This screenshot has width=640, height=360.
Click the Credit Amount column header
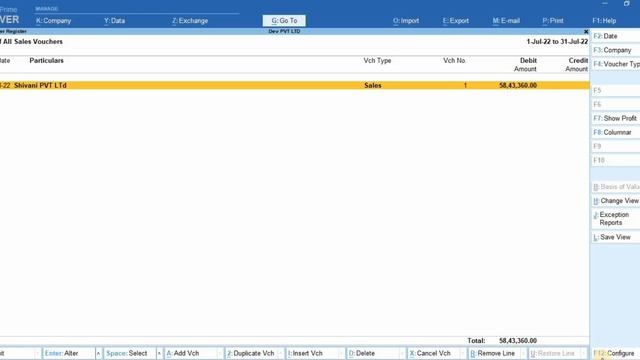coord(576,64)
